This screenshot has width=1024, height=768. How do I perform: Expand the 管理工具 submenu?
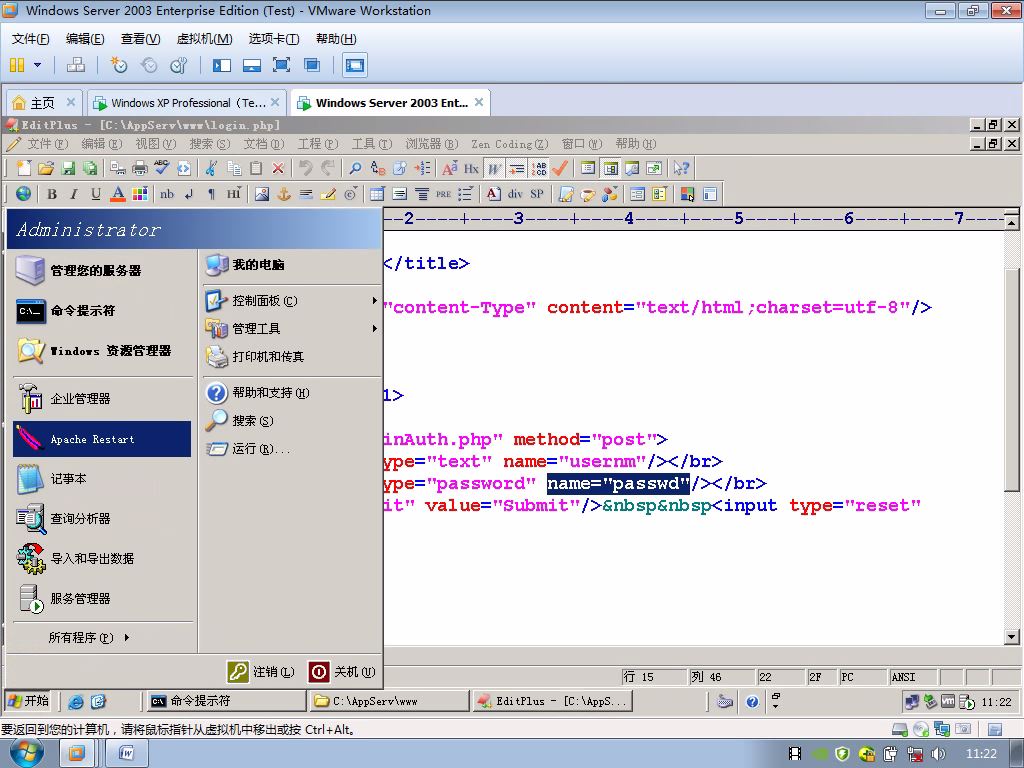[x=292, y=328]
